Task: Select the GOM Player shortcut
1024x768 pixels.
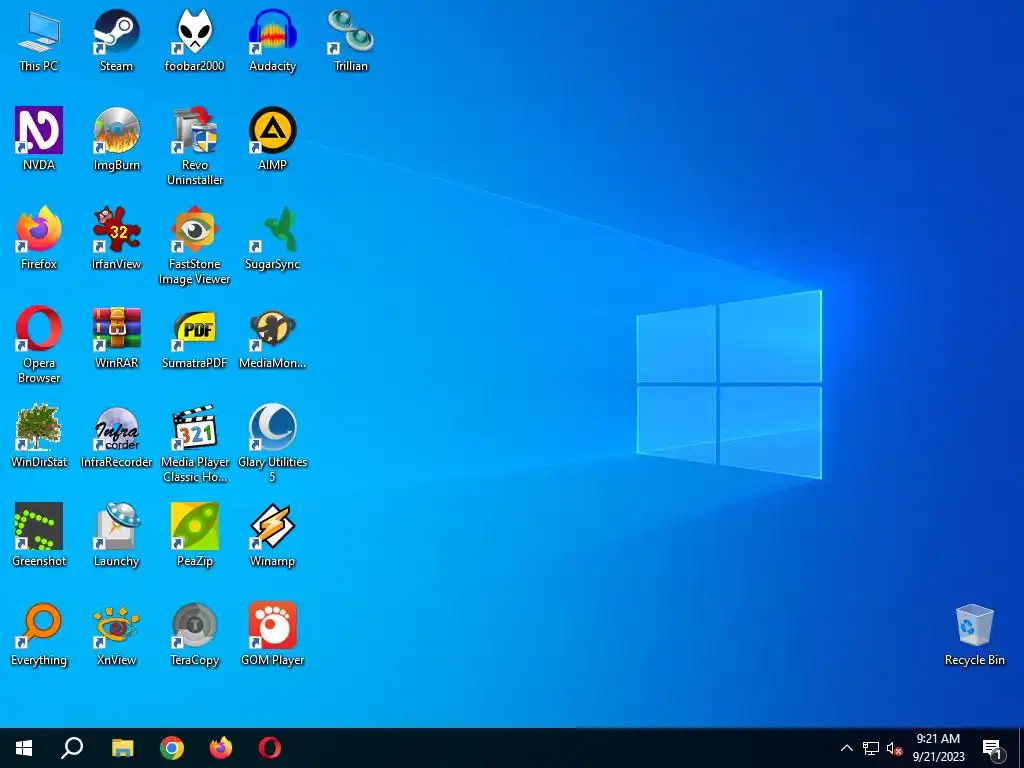Action: coord(272,634)
